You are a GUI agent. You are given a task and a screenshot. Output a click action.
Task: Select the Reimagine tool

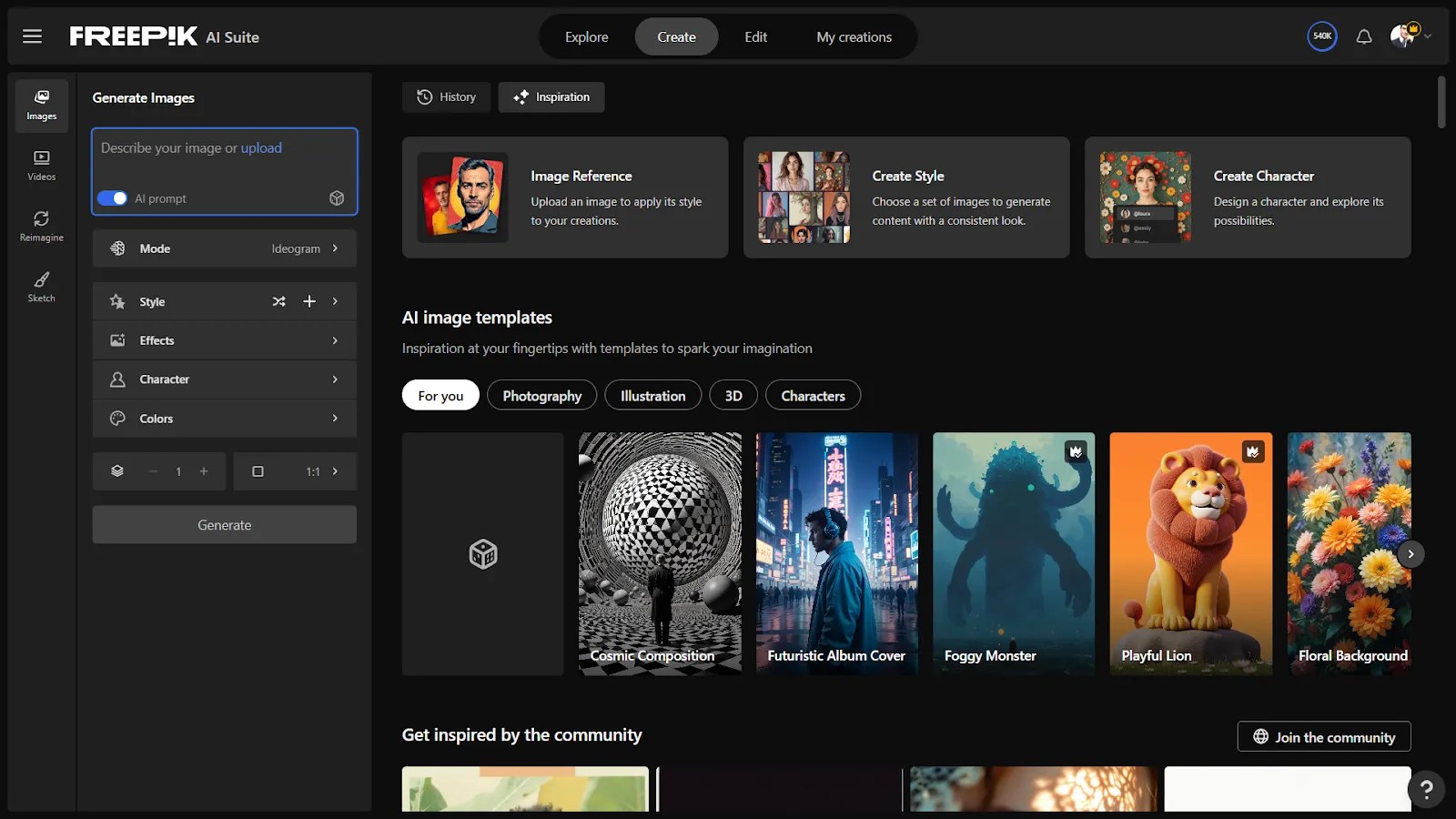click(x=41, y=226)
